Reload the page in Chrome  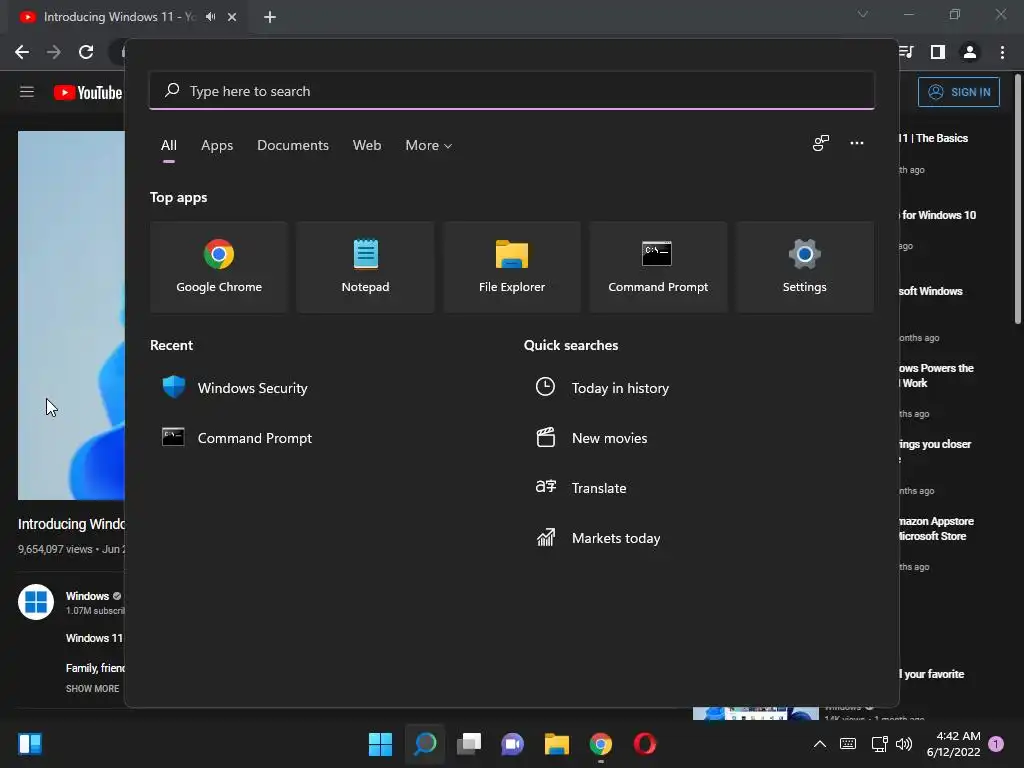tap(86, 52)
